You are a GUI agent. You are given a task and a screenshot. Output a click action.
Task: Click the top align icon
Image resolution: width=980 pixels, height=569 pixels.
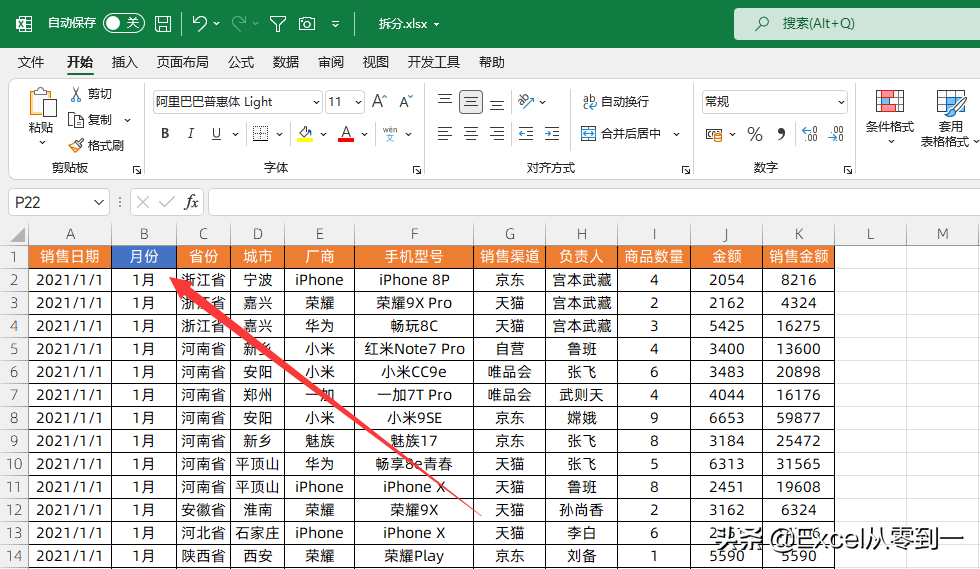tap(445, 101)
